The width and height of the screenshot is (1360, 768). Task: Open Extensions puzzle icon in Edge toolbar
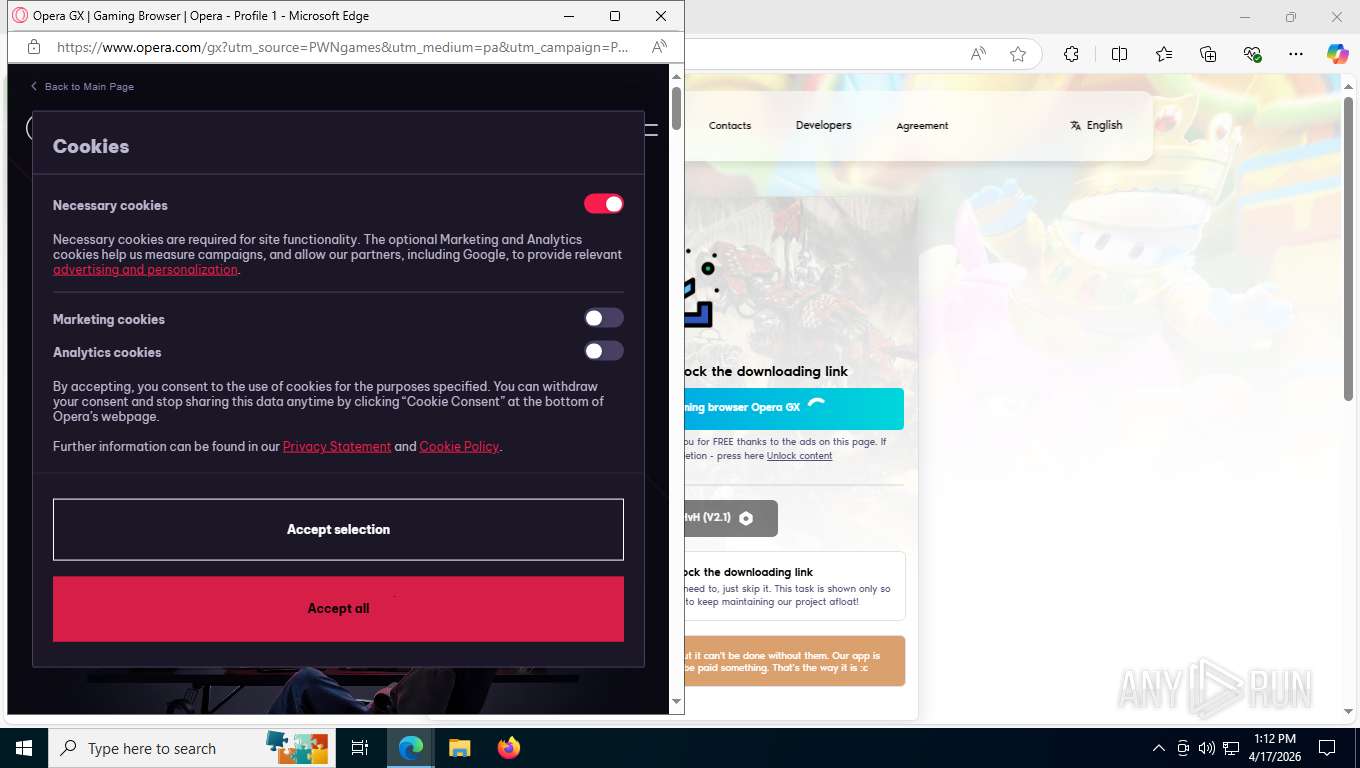click(x=1071, y=54)
